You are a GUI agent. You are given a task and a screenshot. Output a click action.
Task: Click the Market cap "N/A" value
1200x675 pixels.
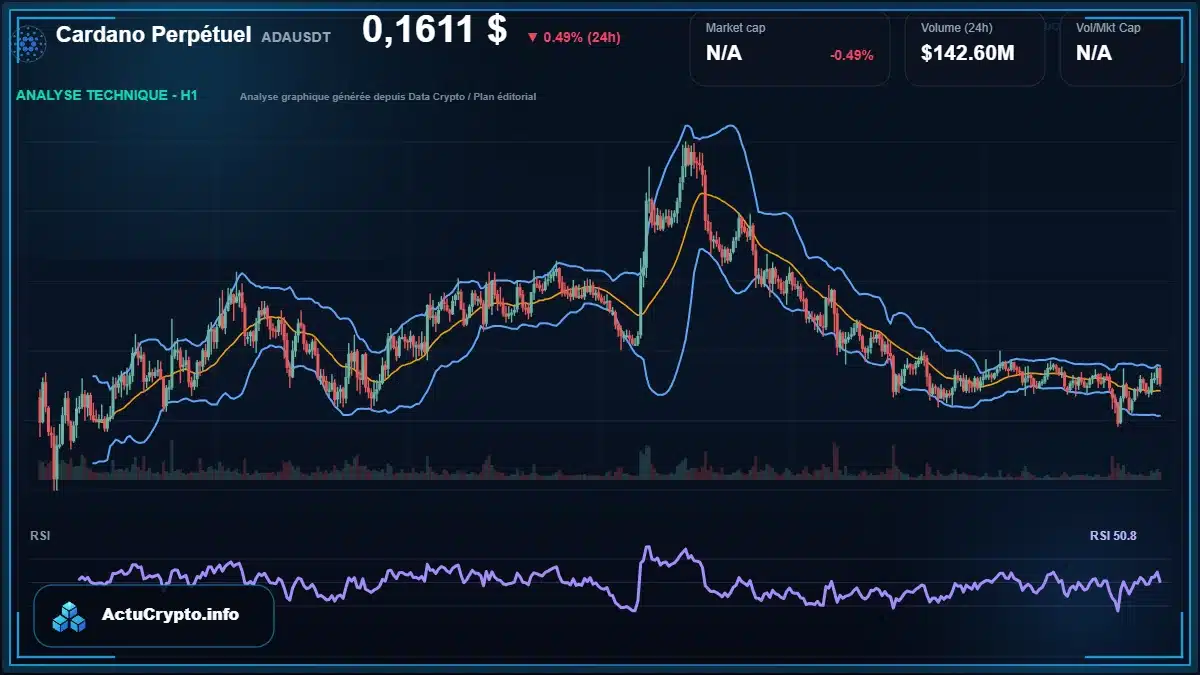pos(724,54)
